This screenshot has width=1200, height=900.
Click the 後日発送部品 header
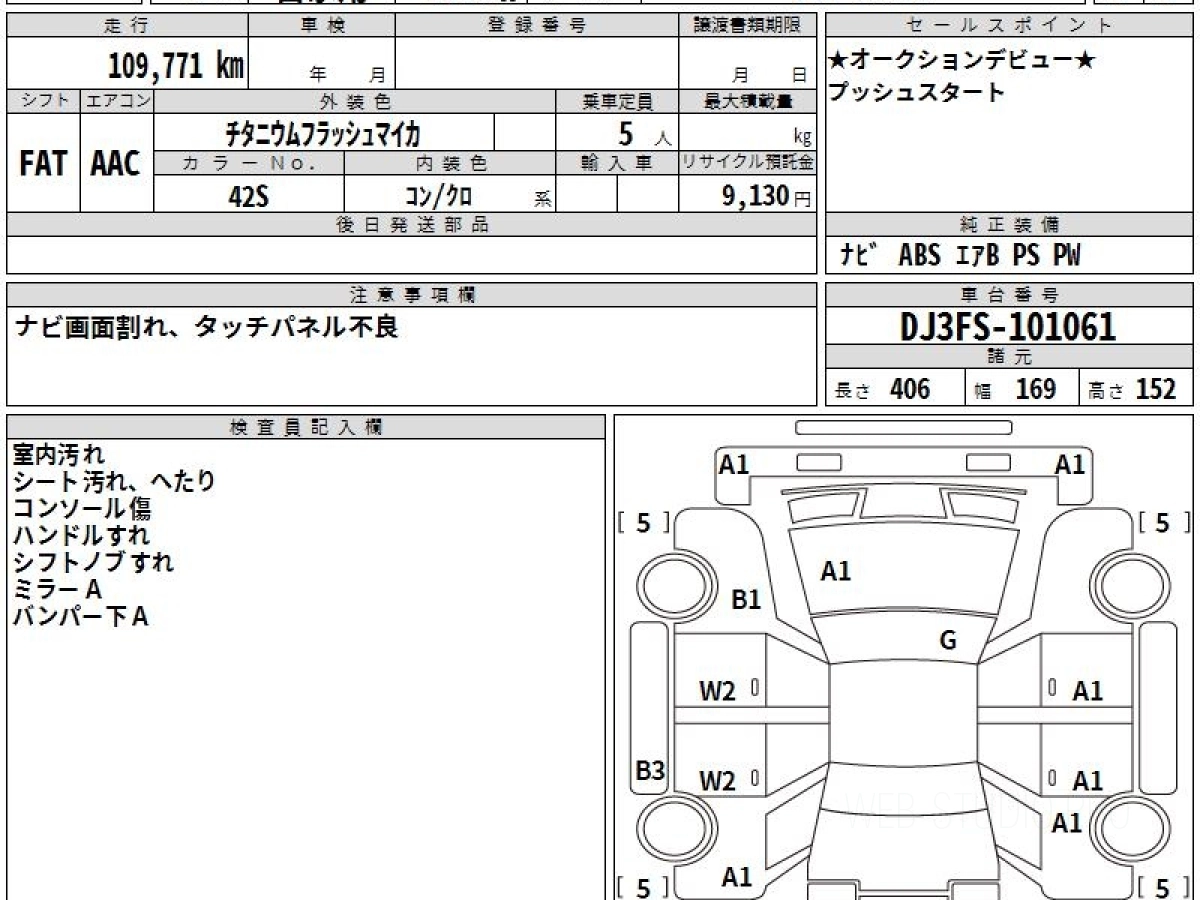[411, 225]
